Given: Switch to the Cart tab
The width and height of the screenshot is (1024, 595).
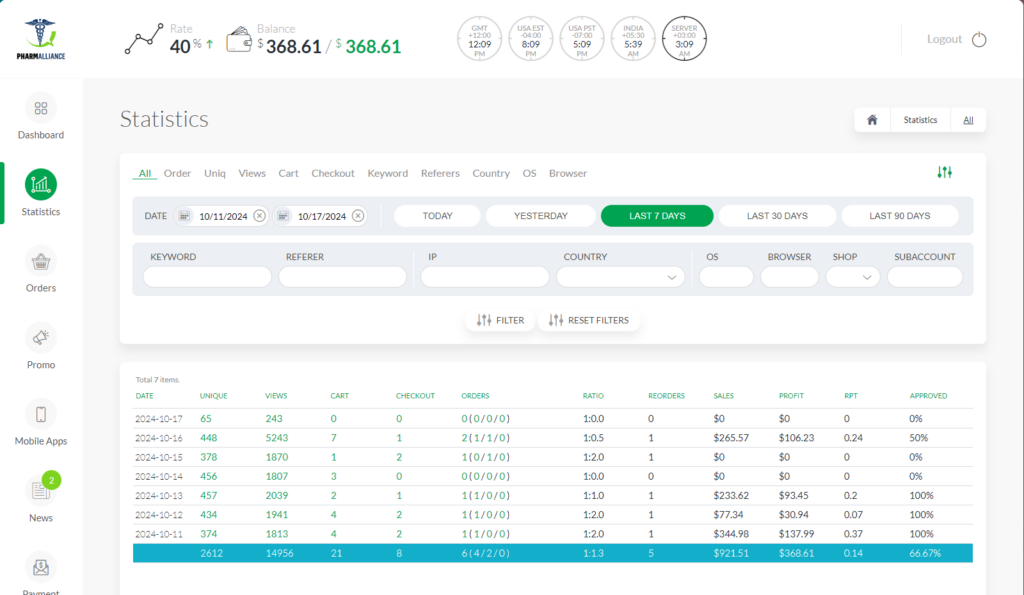Looking at the screenshot, I should point(288,173).
